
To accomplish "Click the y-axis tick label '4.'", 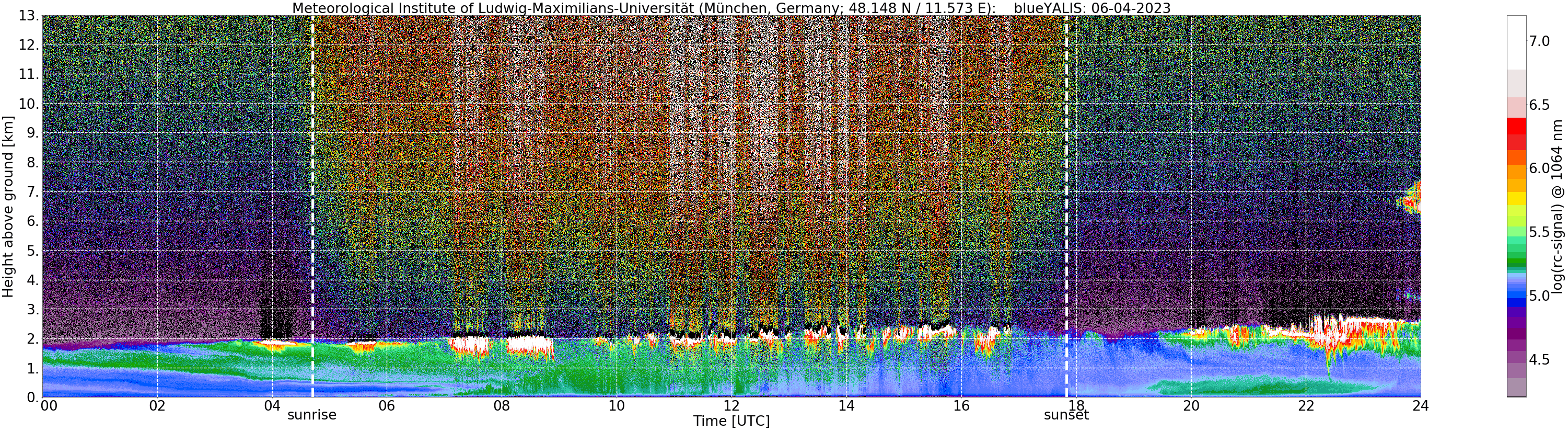I will pos(32,280).
